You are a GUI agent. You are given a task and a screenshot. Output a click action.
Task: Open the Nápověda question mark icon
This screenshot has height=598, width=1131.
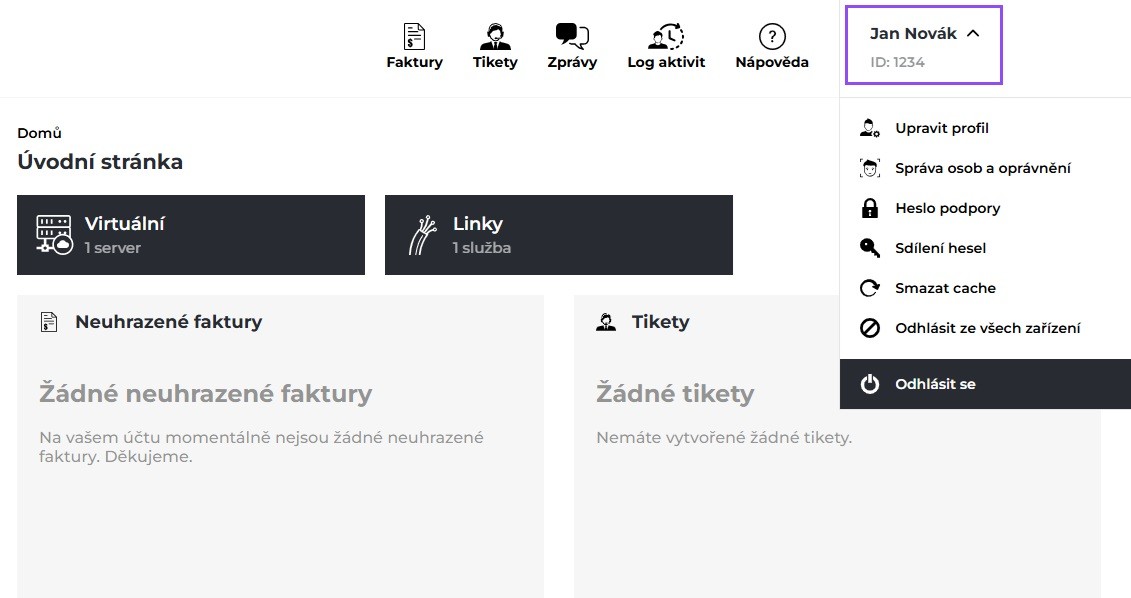coord(772,36)
